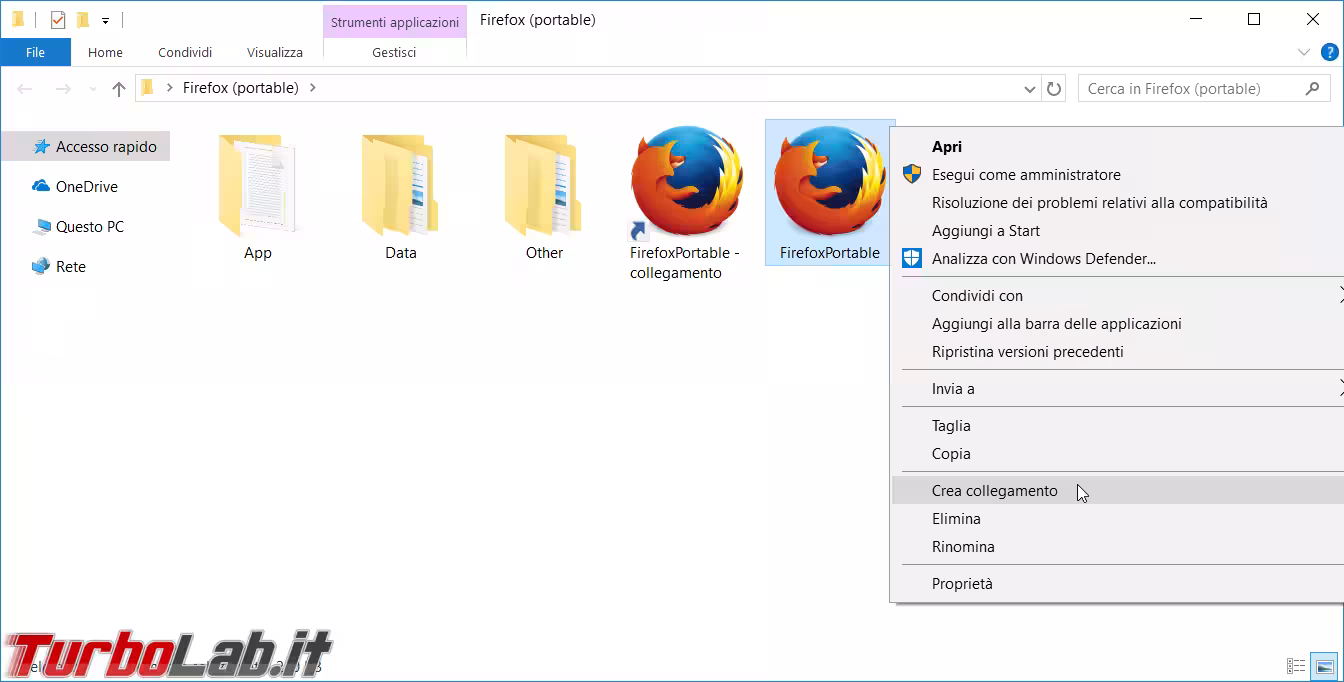Select Esegui come amministratore
Screen dimensions: 1344x682
[1026, 175]
